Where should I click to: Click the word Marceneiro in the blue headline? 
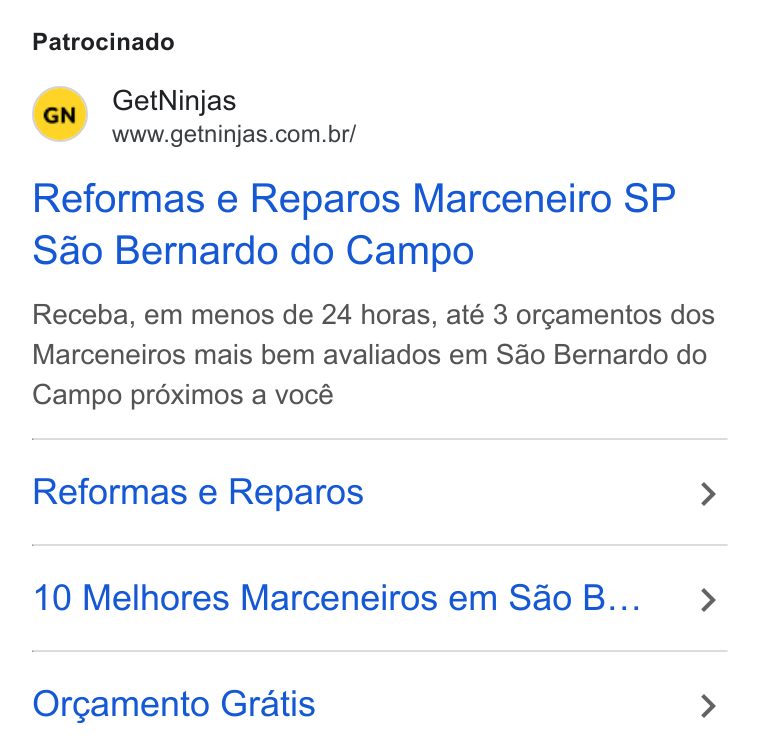512,199
